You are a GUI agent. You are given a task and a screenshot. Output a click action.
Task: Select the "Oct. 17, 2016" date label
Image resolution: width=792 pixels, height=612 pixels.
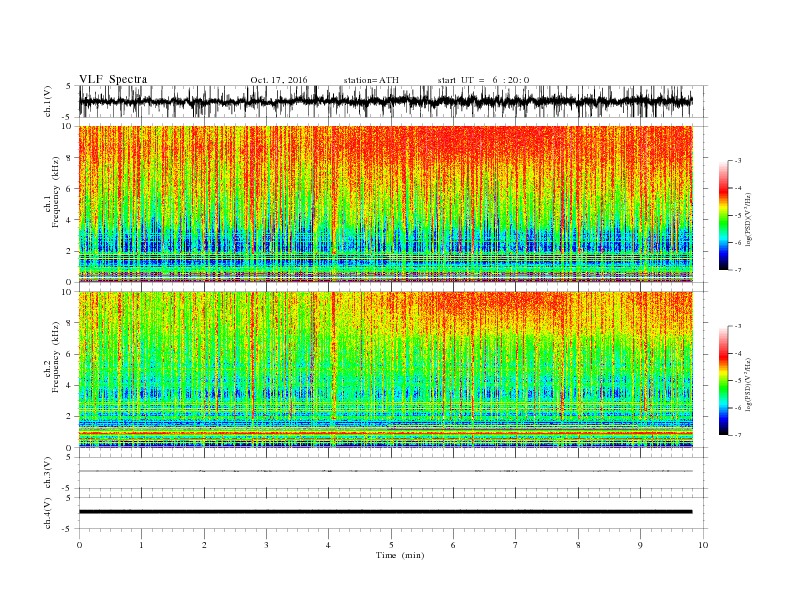(279, 80)
